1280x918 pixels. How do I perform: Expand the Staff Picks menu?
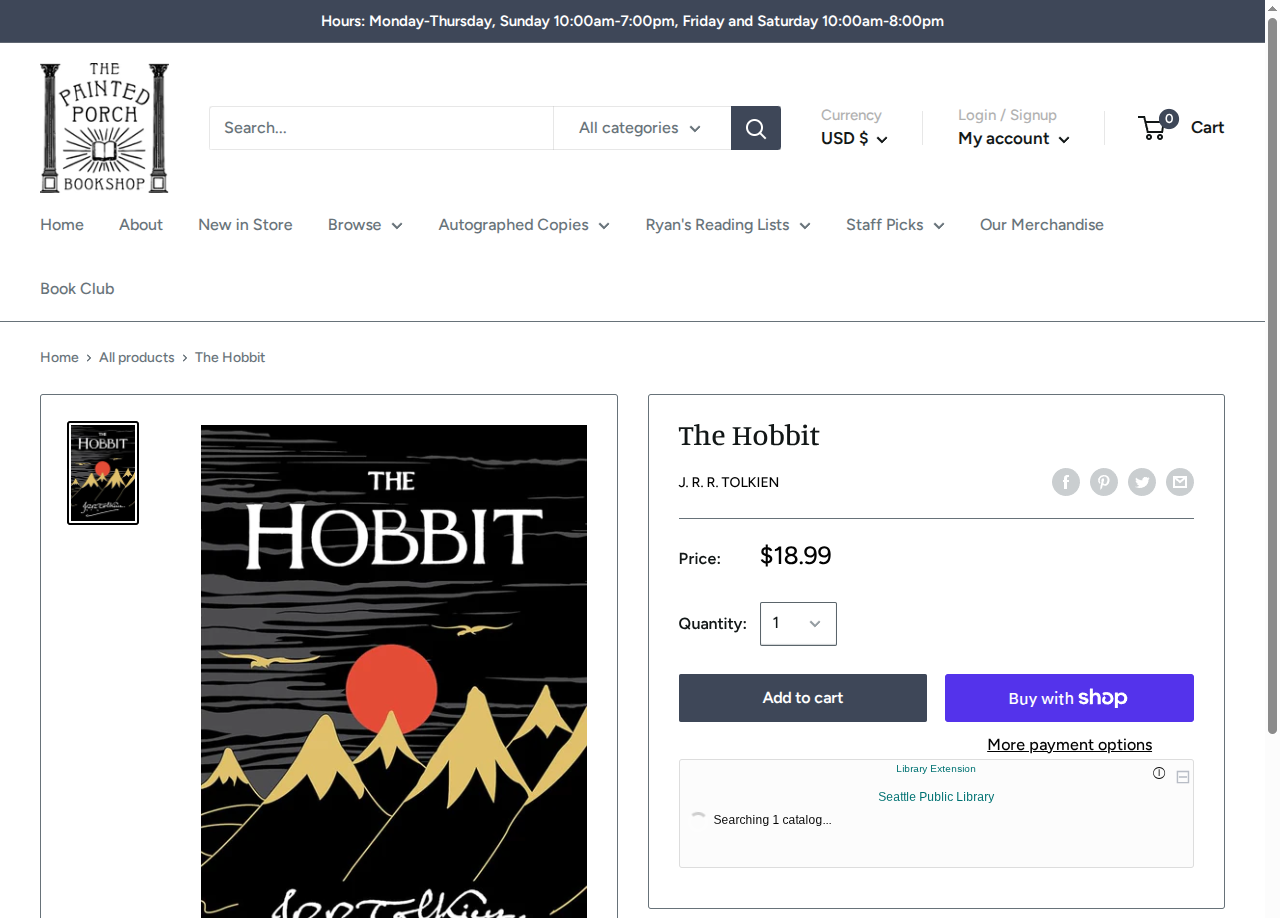click(895, 225)
